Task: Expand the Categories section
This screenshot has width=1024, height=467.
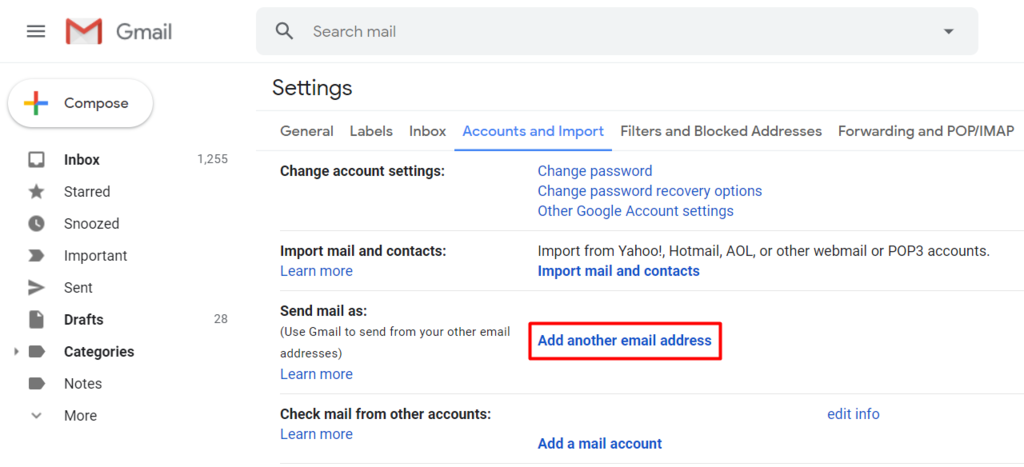Action: pos(15,352)
